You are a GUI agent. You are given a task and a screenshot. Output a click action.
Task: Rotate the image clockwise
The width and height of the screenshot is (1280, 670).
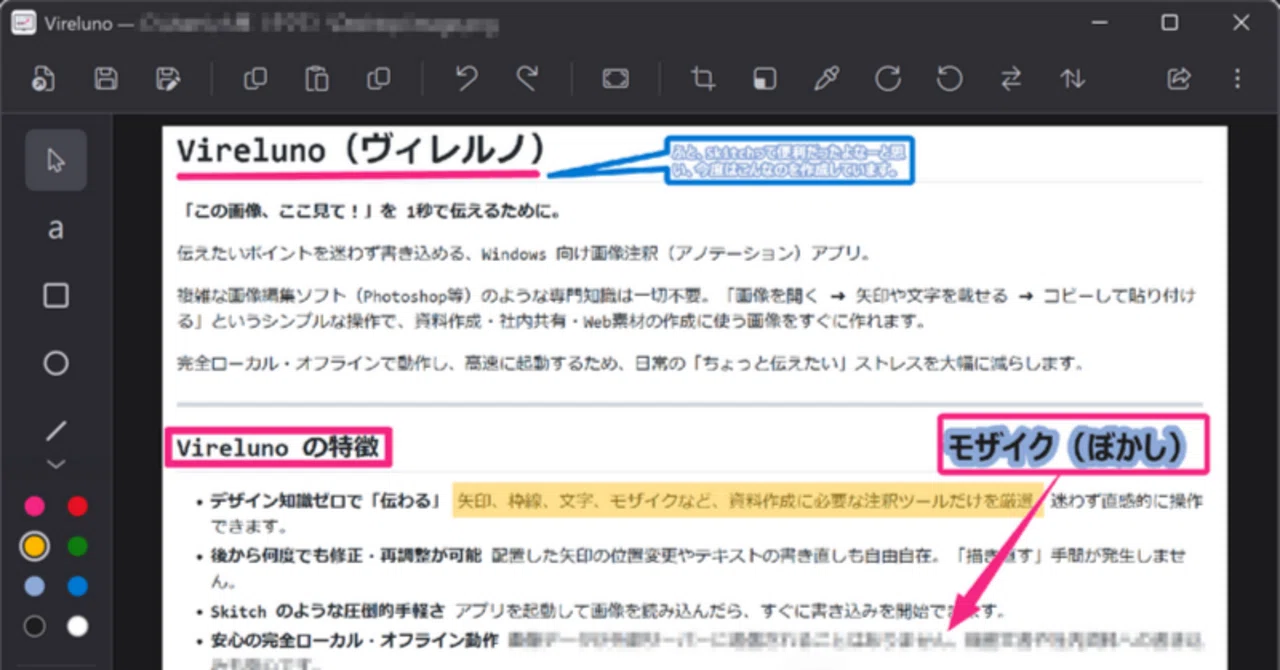coord(888,79)
